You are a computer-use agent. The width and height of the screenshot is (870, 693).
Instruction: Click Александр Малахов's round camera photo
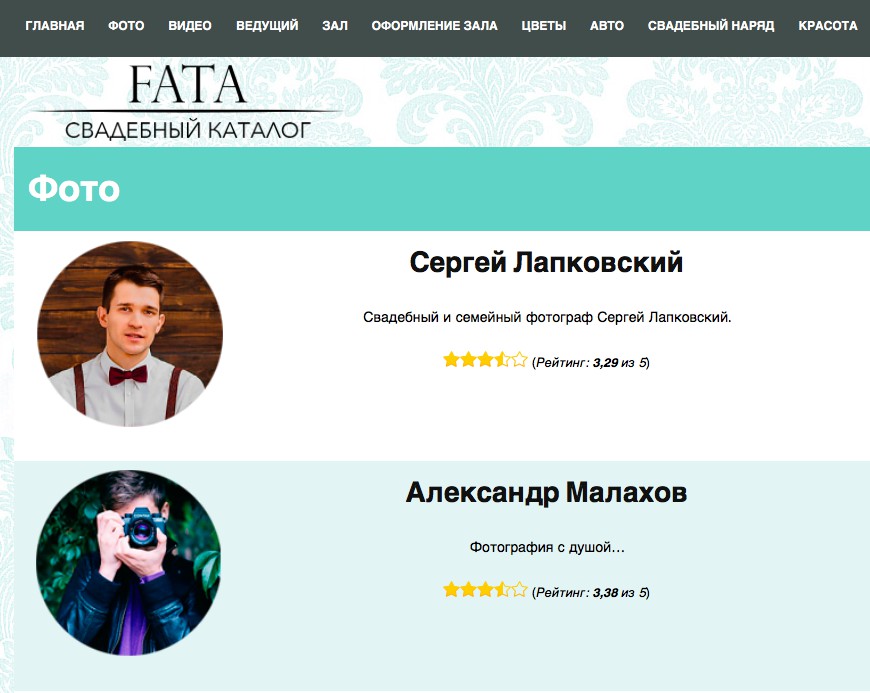click(129, 563)
